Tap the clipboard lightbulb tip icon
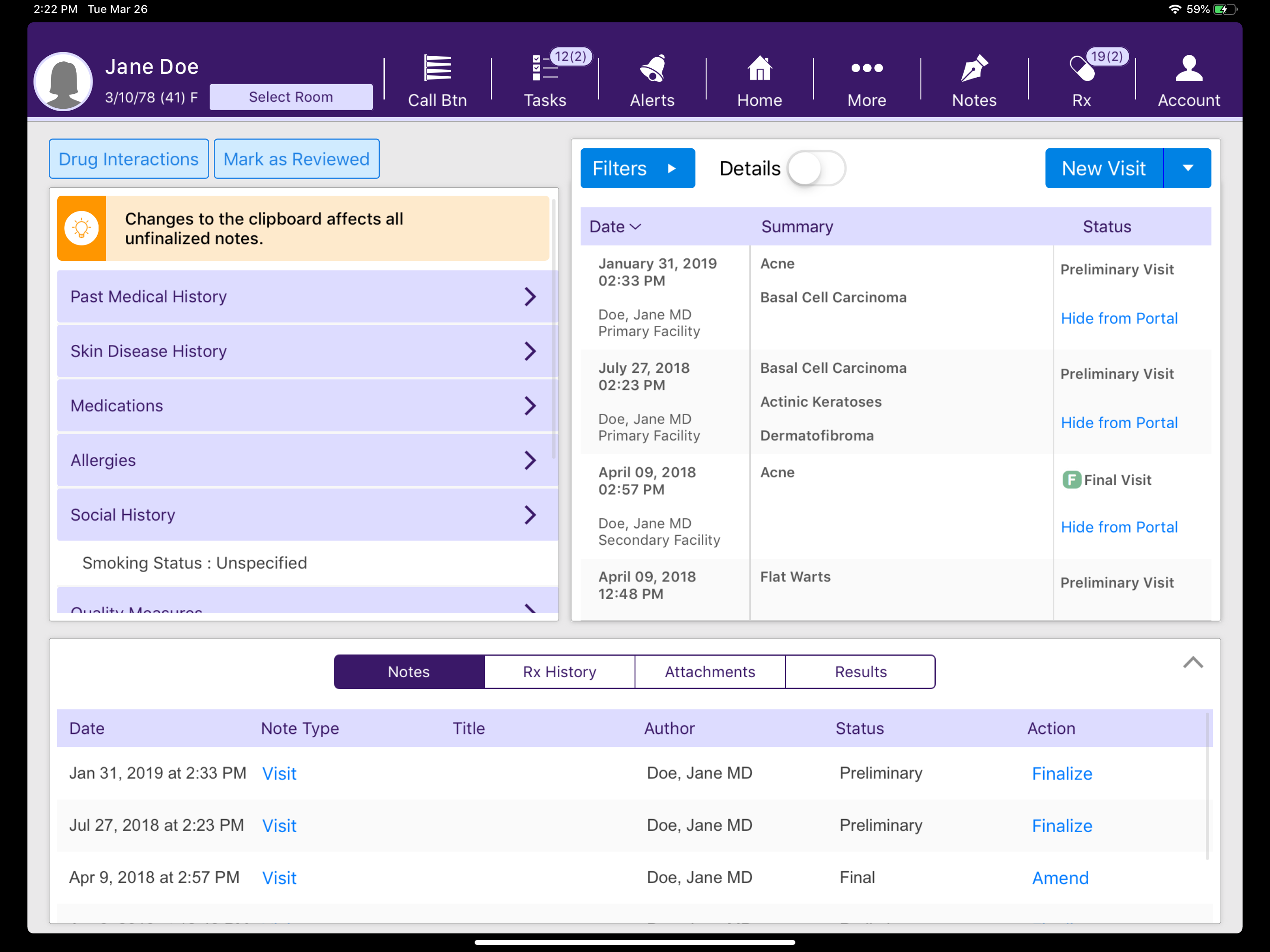Screen dimensions: 1270x952 (x=81, y=229)
